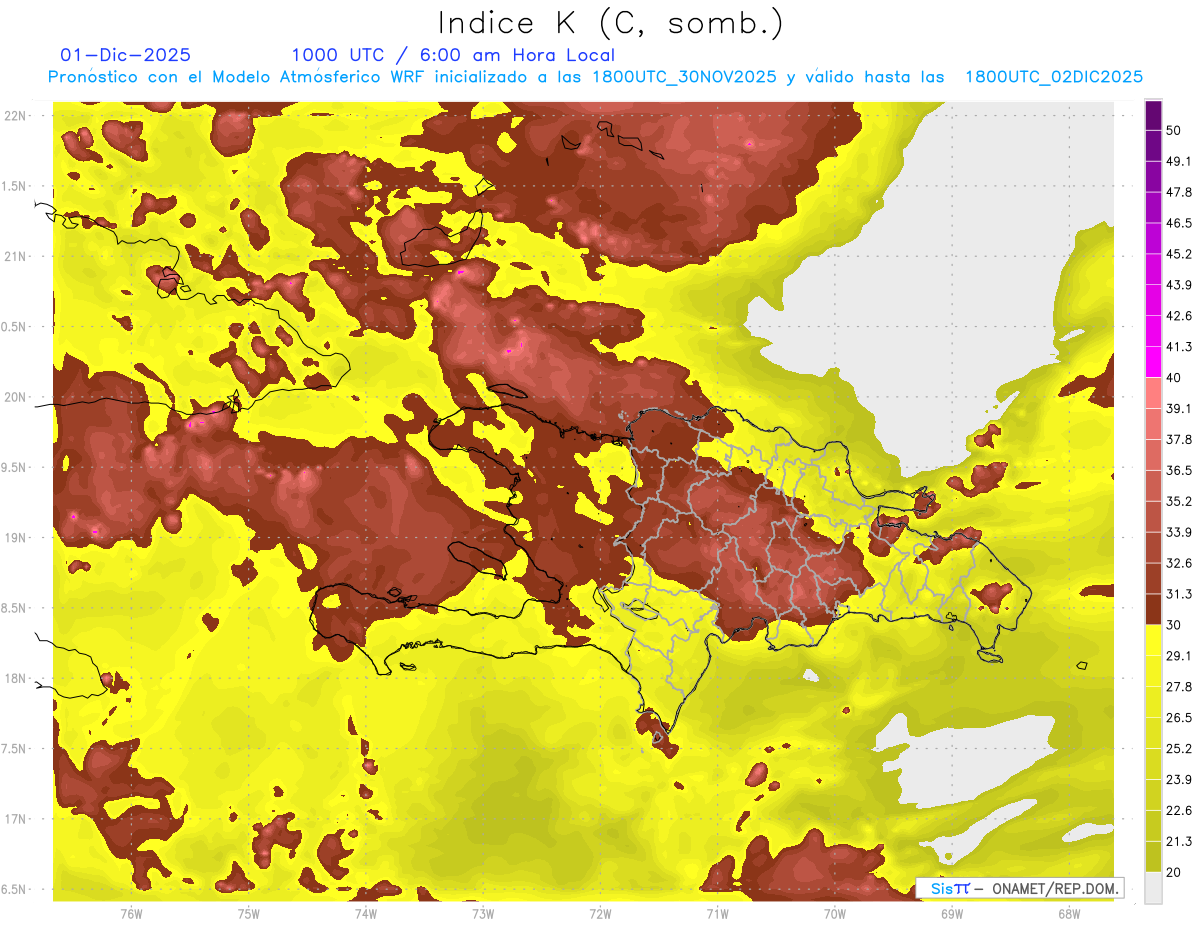Click the "26.5" colorbar value
Image resolution: width=1200 pixels, height=927 pixels.
click(1179, 718)
